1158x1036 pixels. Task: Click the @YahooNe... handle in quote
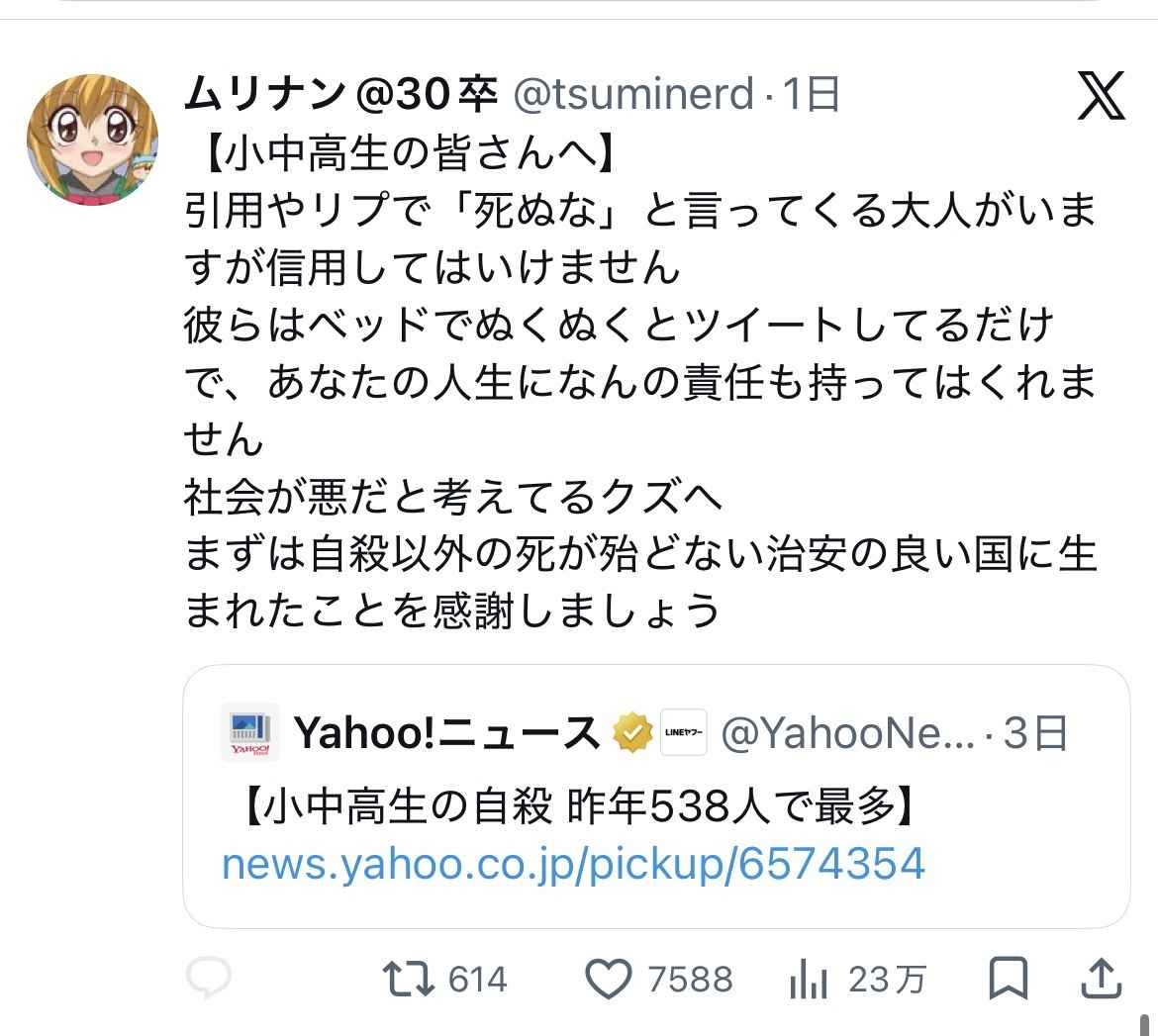847,733
